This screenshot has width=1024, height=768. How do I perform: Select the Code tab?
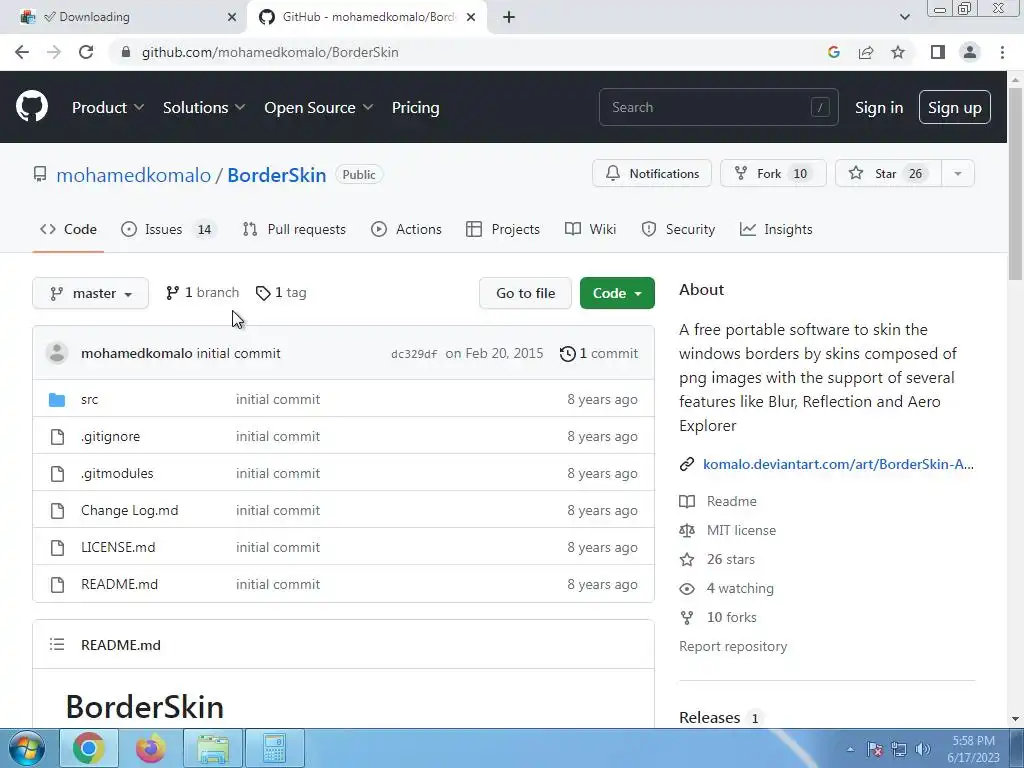[68, 229]
